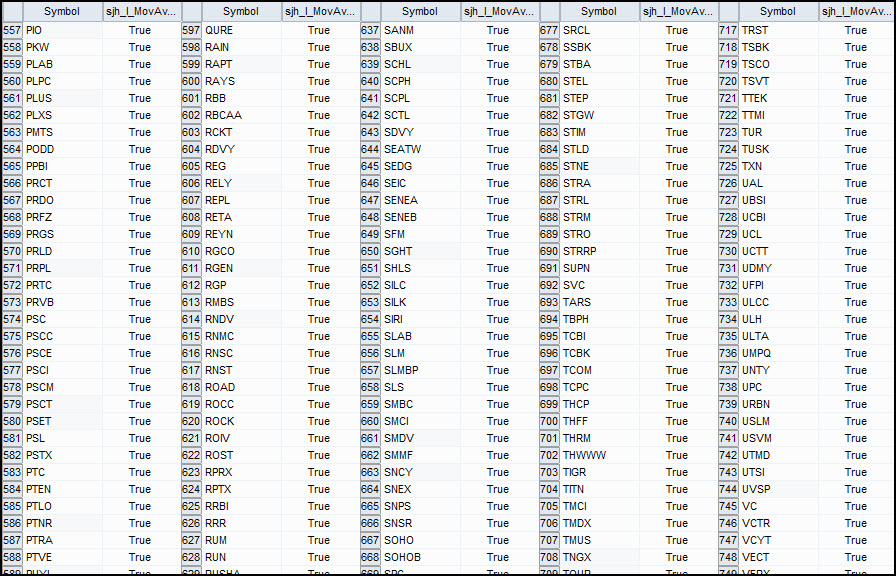Select the PTVE symbol cell
896x576 pixels.
click(62, 557)
